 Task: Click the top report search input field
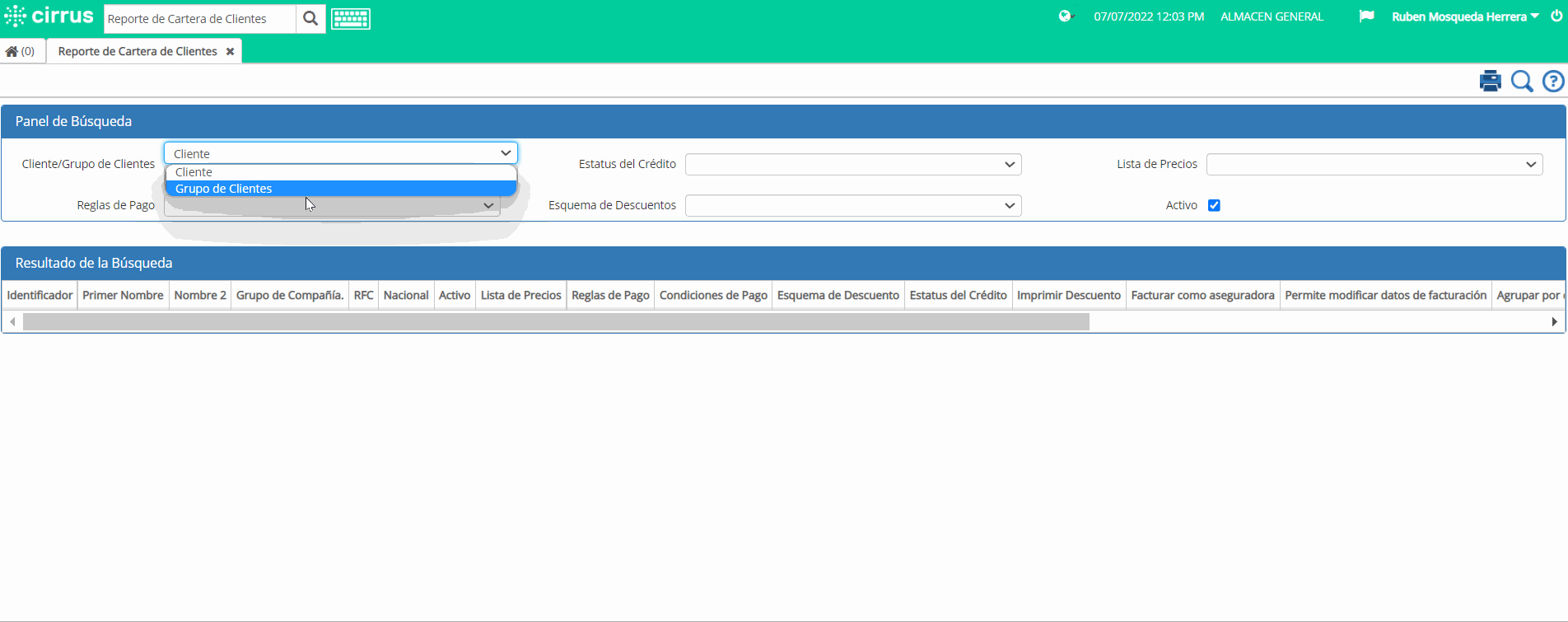pos(199,18)
